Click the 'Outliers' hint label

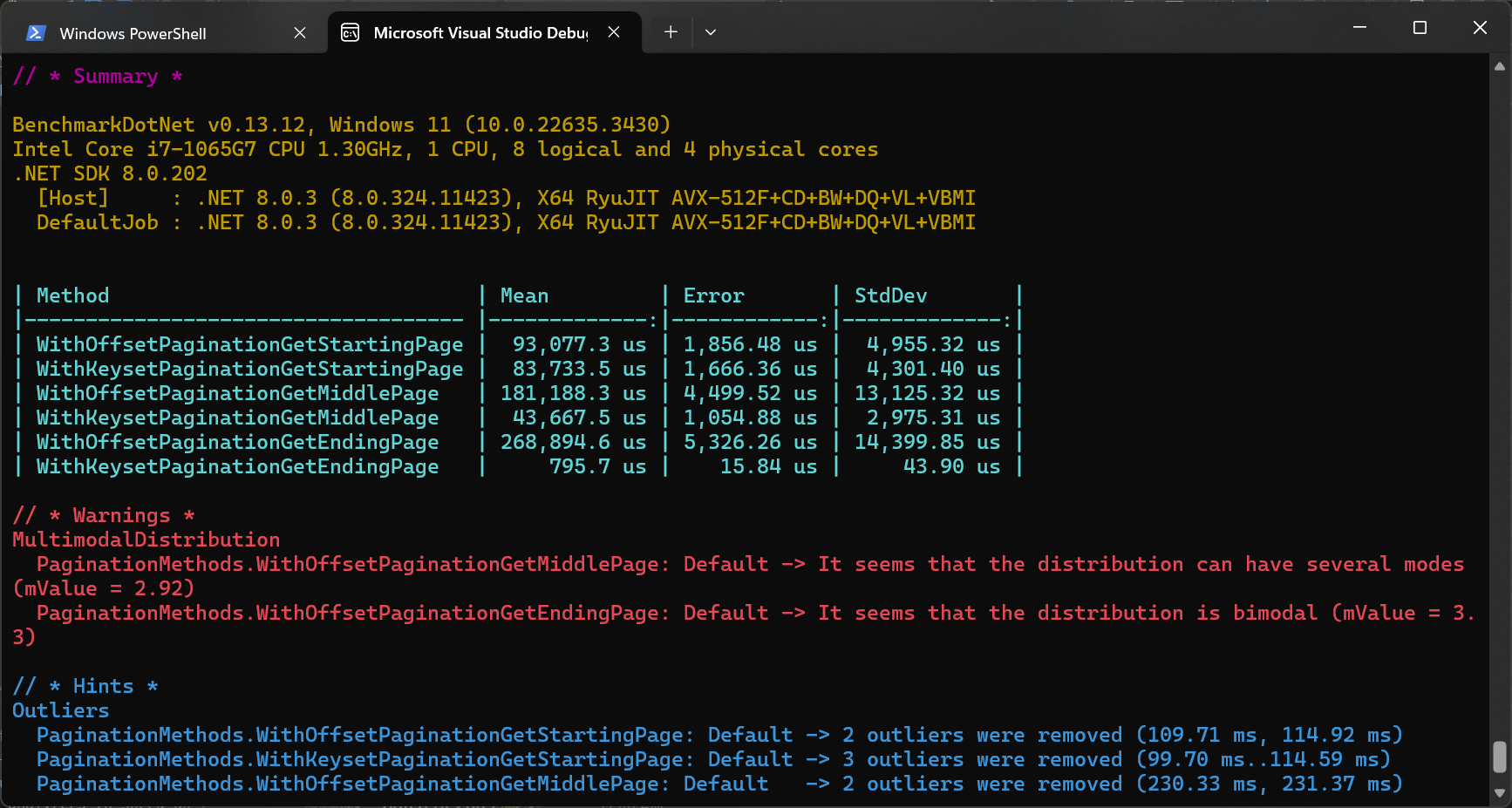[x=61, y=711]
